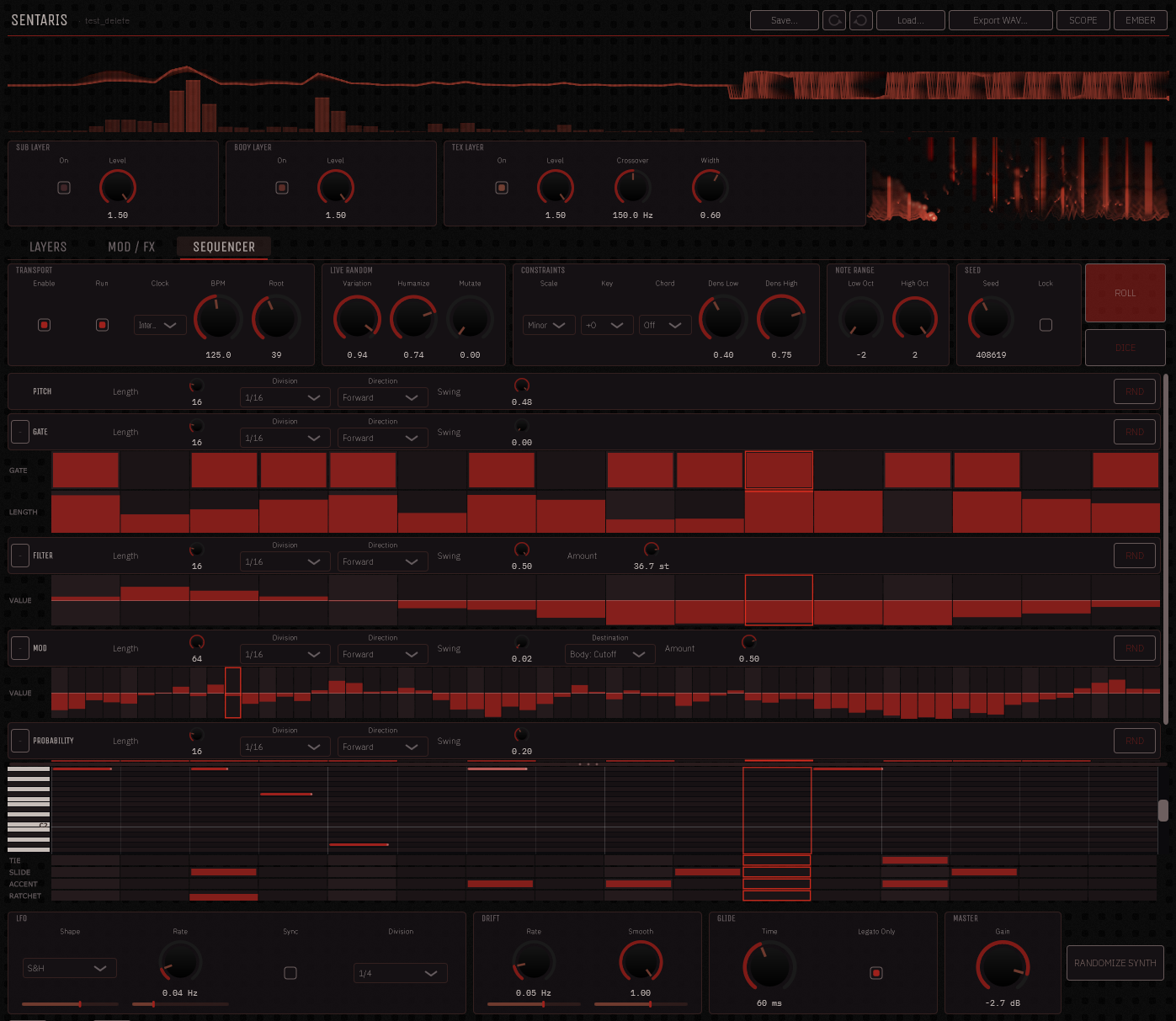Click the Dens Low knob

723,318
